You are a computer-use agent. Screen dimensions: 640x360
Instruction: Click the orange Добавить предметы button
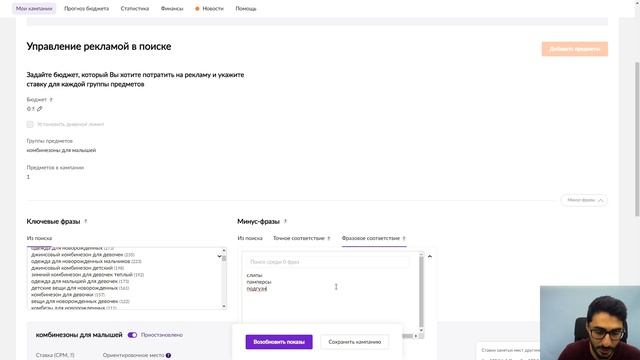[x=575, y=49]
